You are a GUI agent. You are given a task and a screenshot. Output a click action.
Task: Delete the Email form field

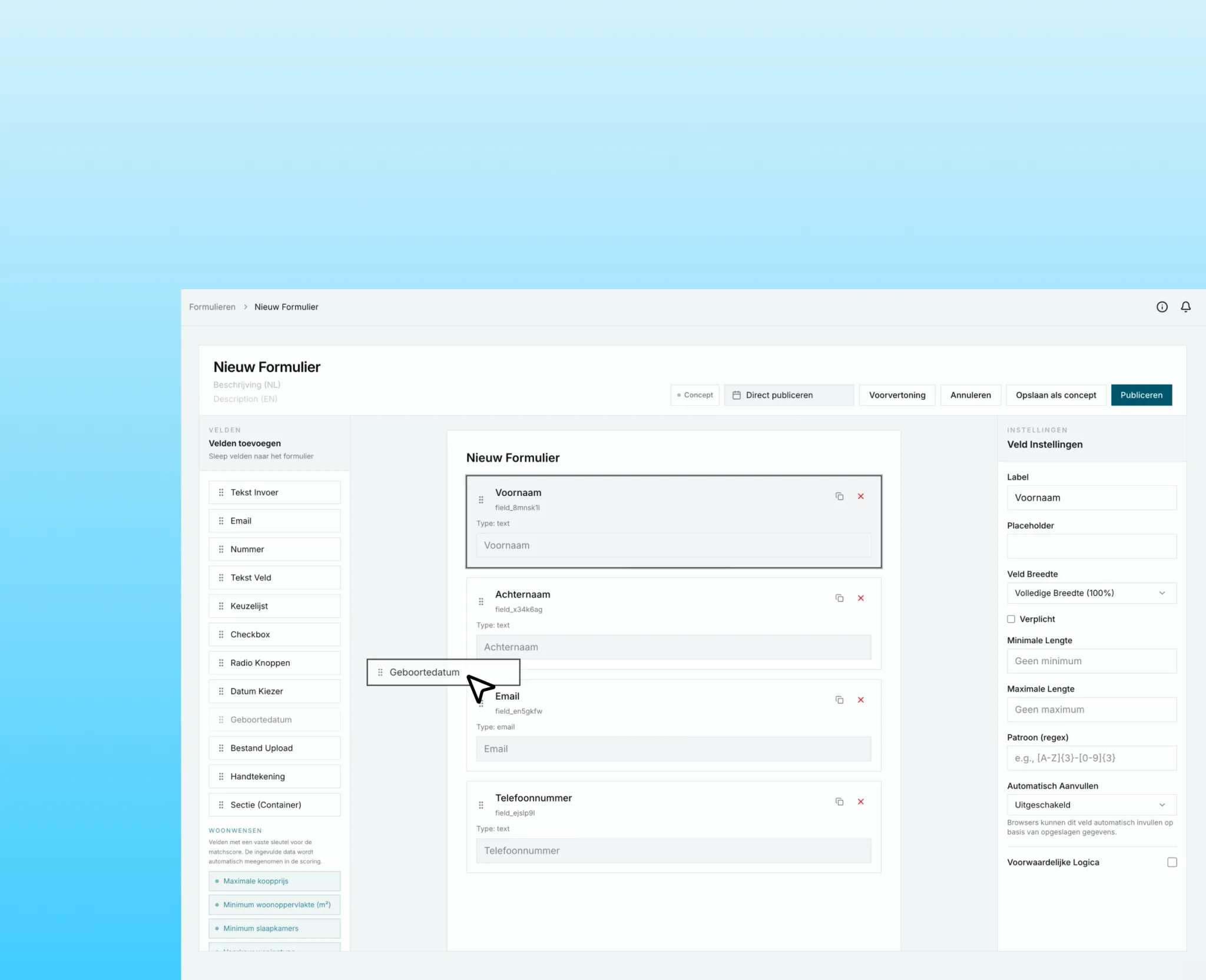[x=860, y=700]
